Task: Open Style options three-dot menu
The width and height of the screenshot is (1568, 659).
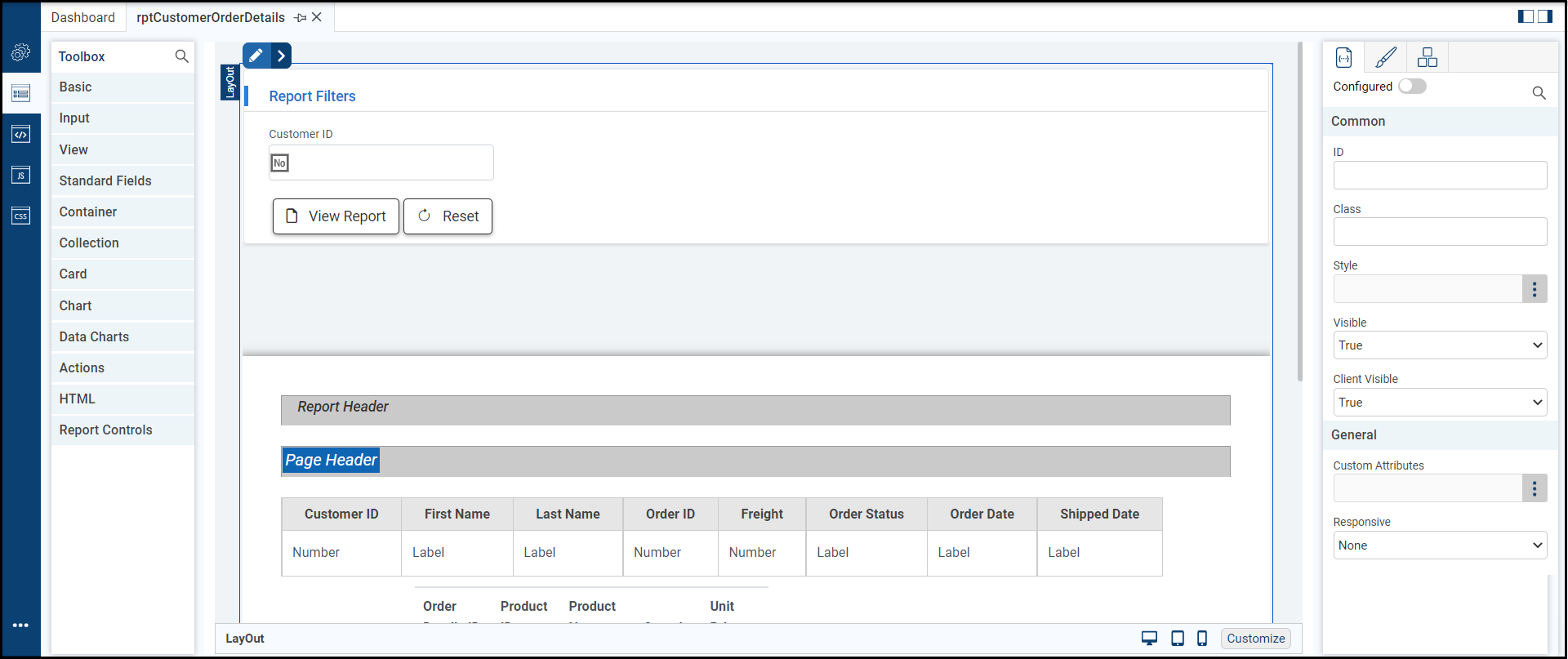Action: pyautogui.click(x=1535, y=289)
